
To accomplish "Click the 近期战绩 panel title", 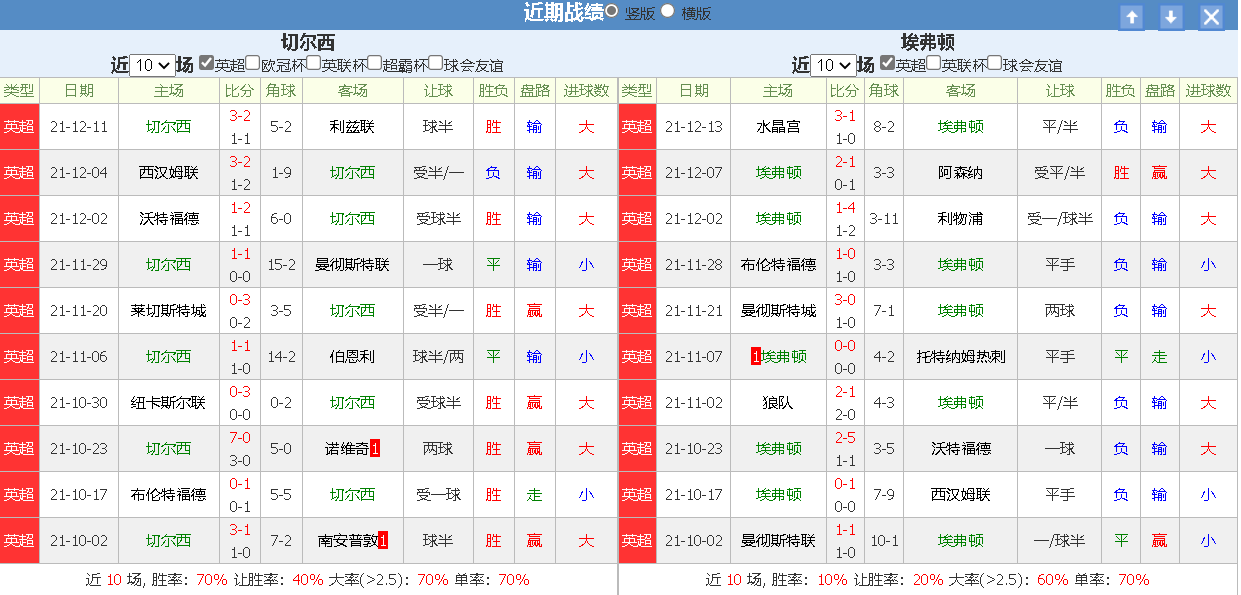I will pyautogui.click(x=563, y=12).
